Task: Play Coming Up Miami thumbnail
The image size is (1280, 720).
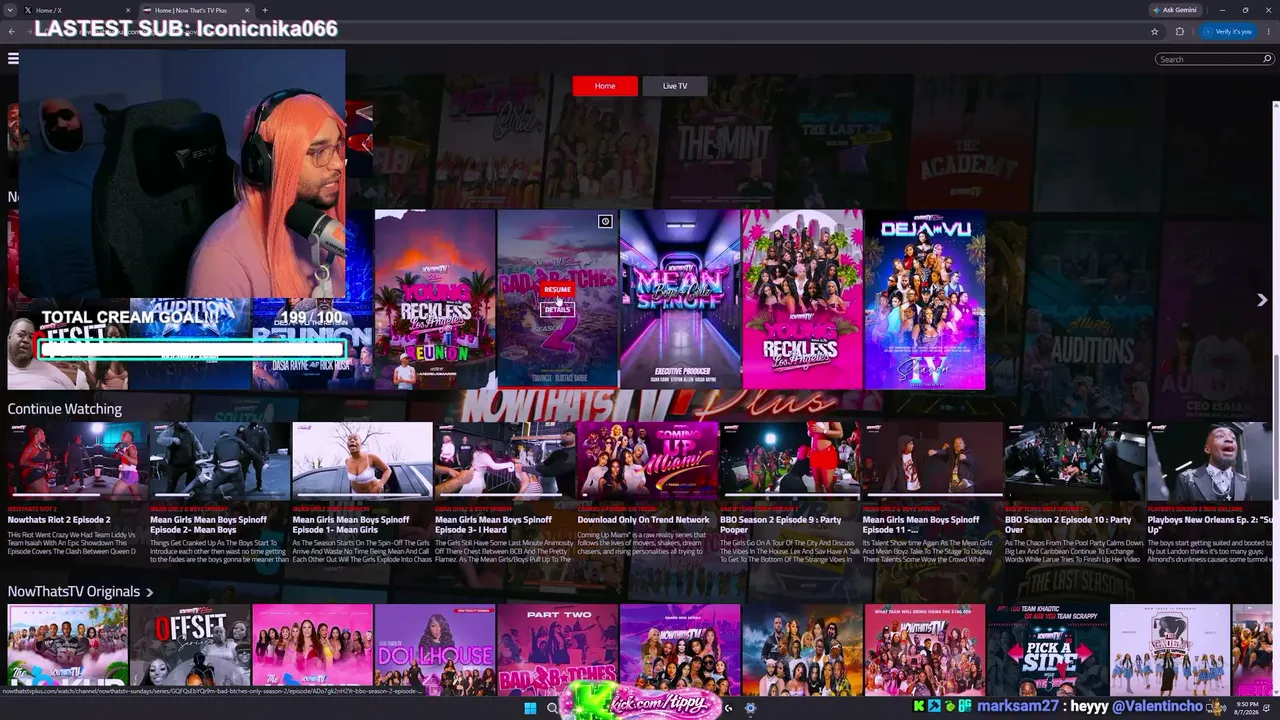Action: (x=647, y=460)
